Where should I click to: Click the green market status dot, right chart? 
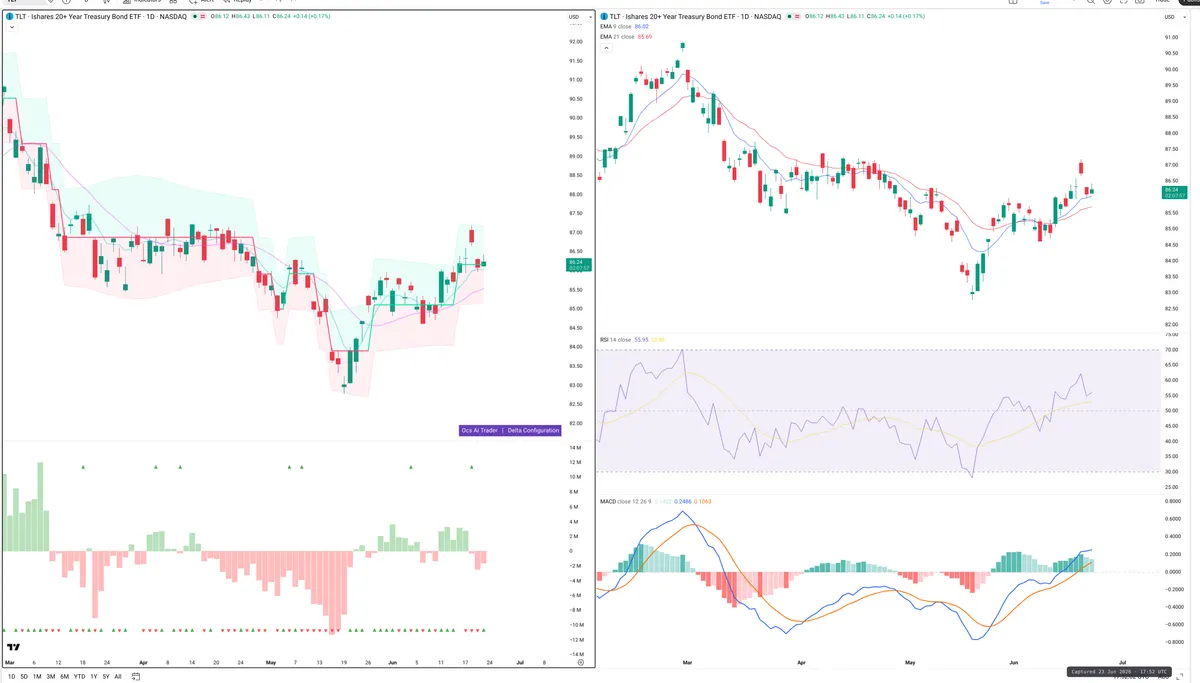790,17
